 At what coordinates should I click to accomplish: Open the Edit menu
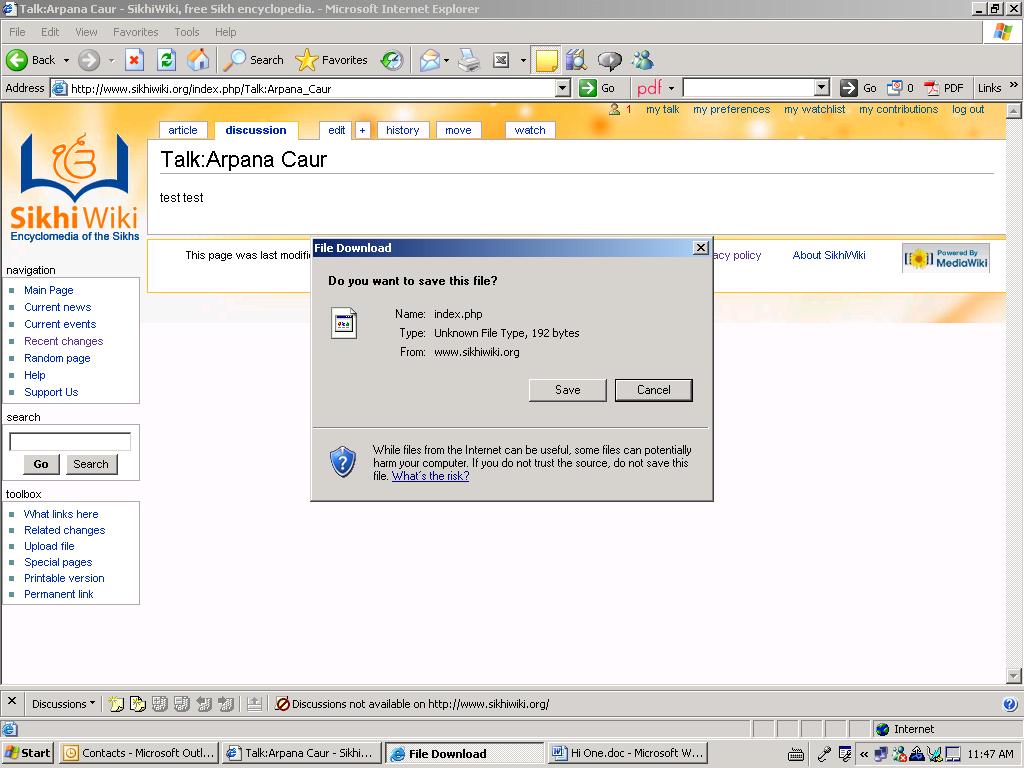50,32
